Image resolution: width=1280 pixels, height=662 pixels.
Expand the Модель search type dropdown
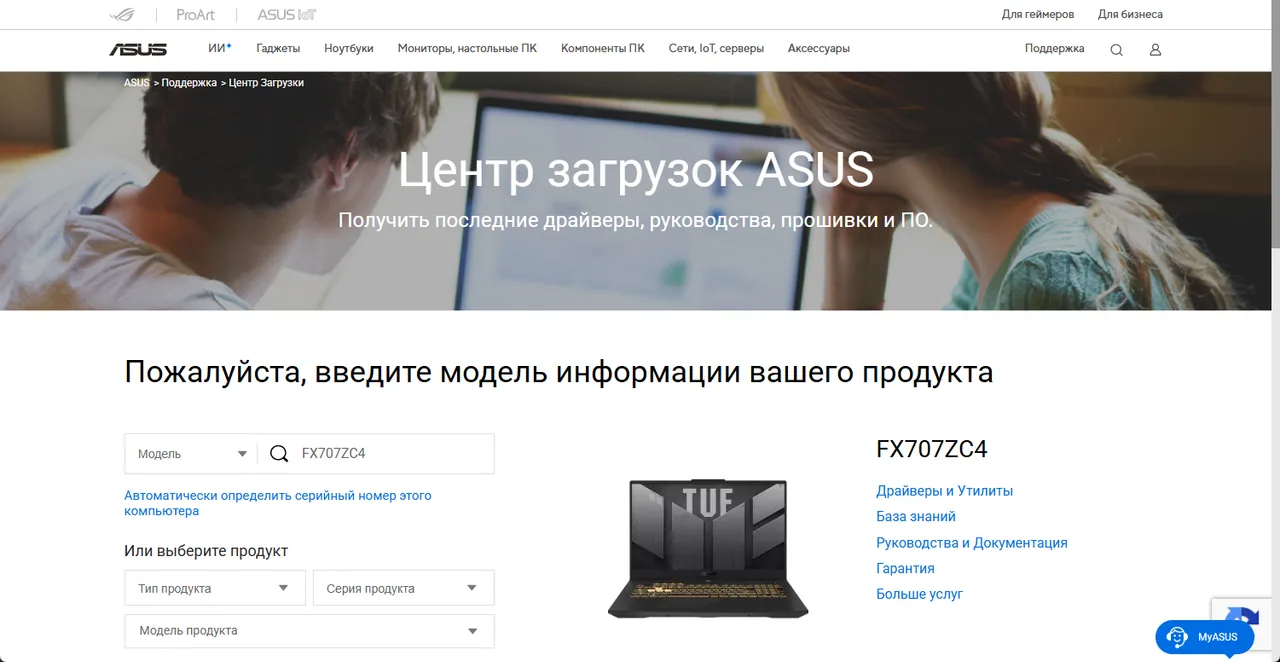(x=191, y=454)
